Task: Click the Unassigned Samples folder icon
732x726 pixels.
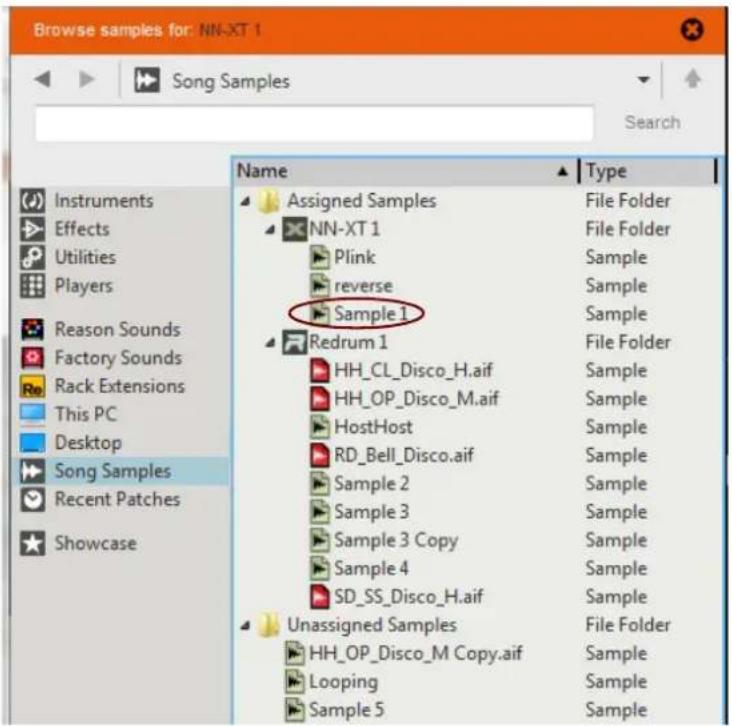Action: (269, 626)
